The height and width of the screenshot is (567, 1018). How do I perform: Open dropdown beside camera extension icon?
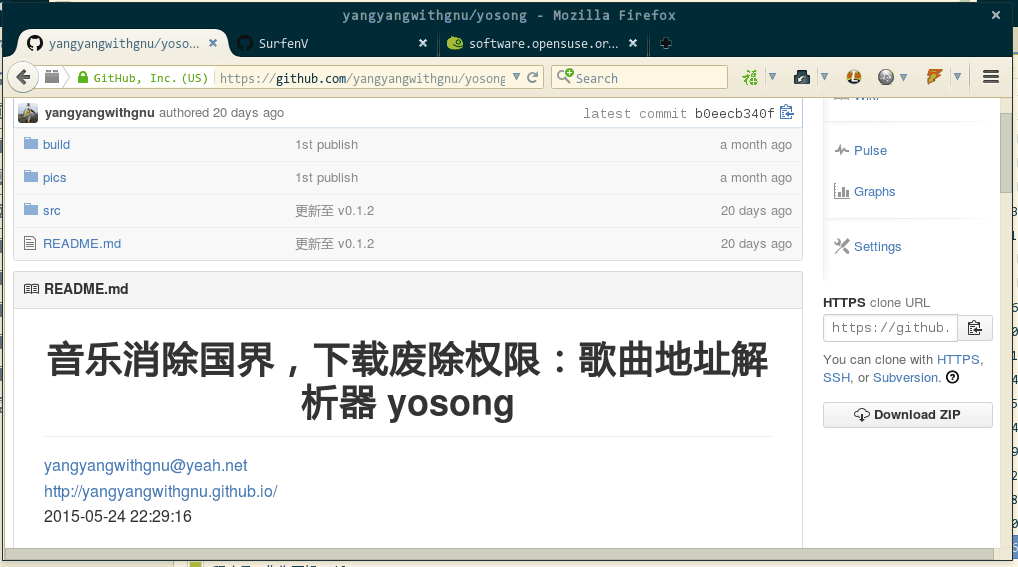824,77
